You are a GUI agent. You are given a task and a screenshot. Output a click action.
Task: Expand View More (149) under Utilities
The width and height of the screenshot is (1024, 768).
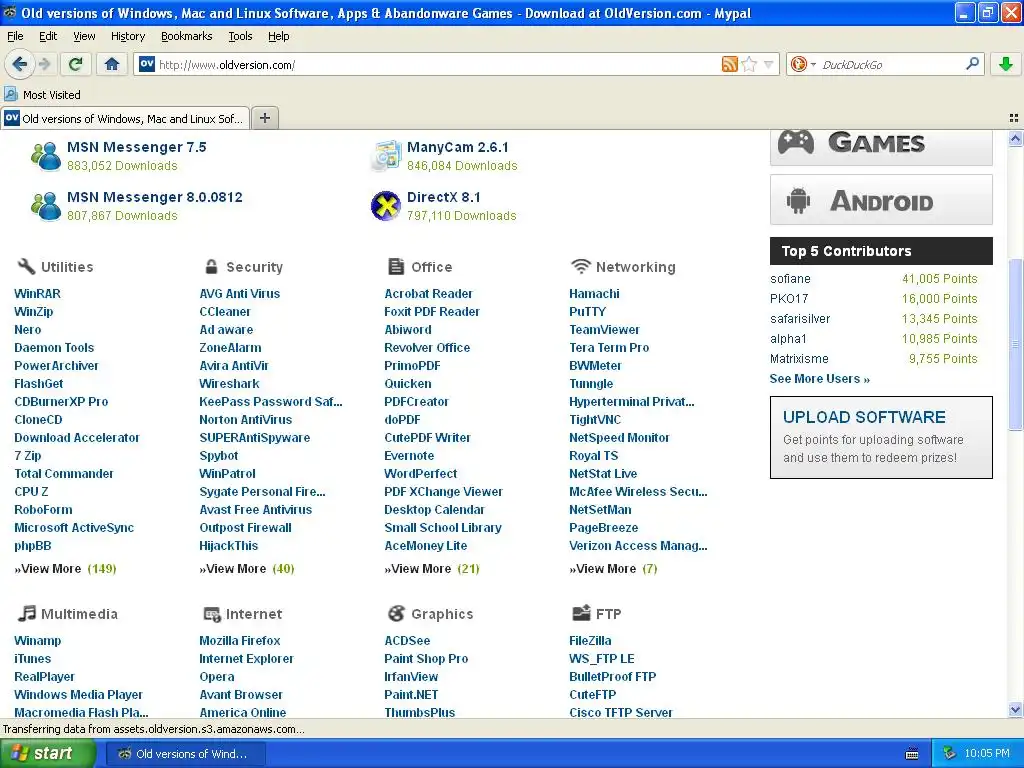point(65,569)
